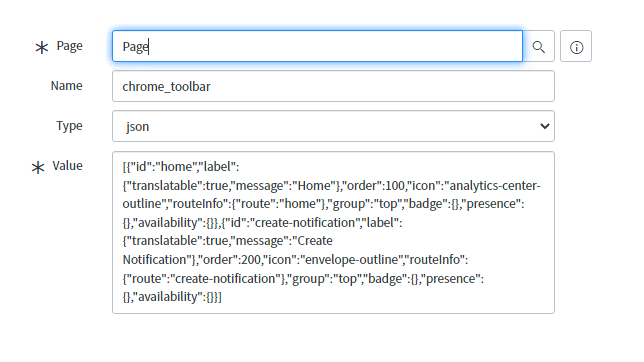Place cursor at closing bracket of JSON

[x=220, y=297]
